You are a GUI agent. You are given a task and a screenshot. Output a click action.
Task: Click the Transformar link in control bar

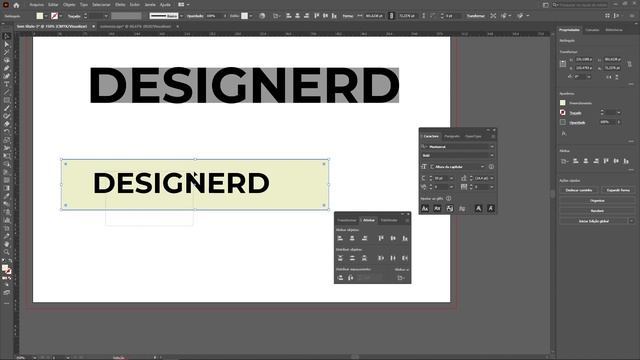(476, 16)
